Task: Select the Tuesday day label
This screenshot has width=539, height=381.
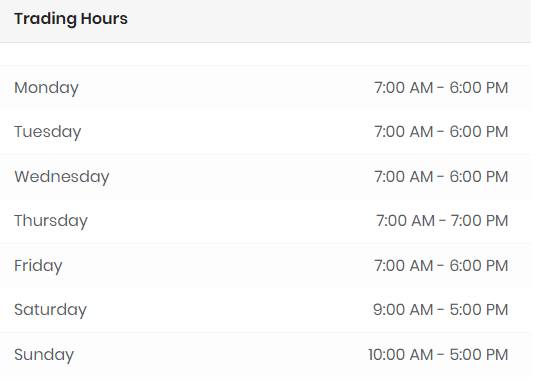Action: coord(48,132)
